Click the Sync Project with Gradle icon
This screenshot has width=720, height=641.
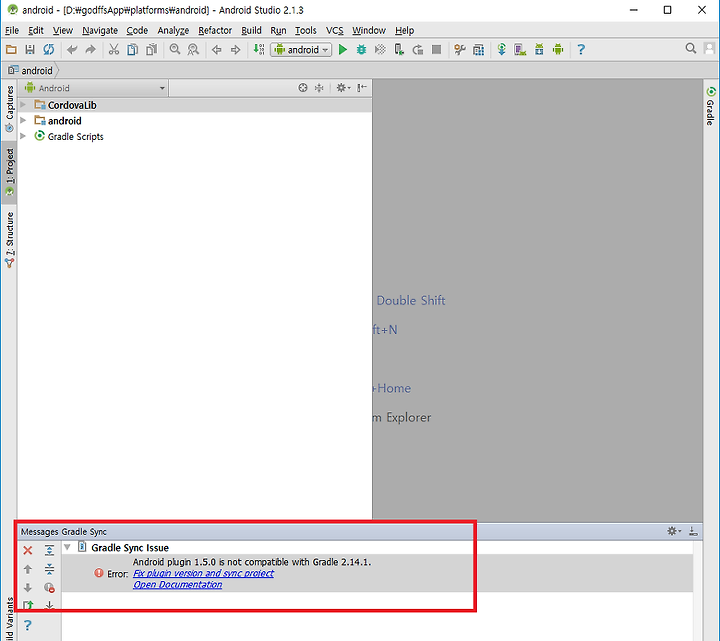pyautogui.click(x=502, y=50)
